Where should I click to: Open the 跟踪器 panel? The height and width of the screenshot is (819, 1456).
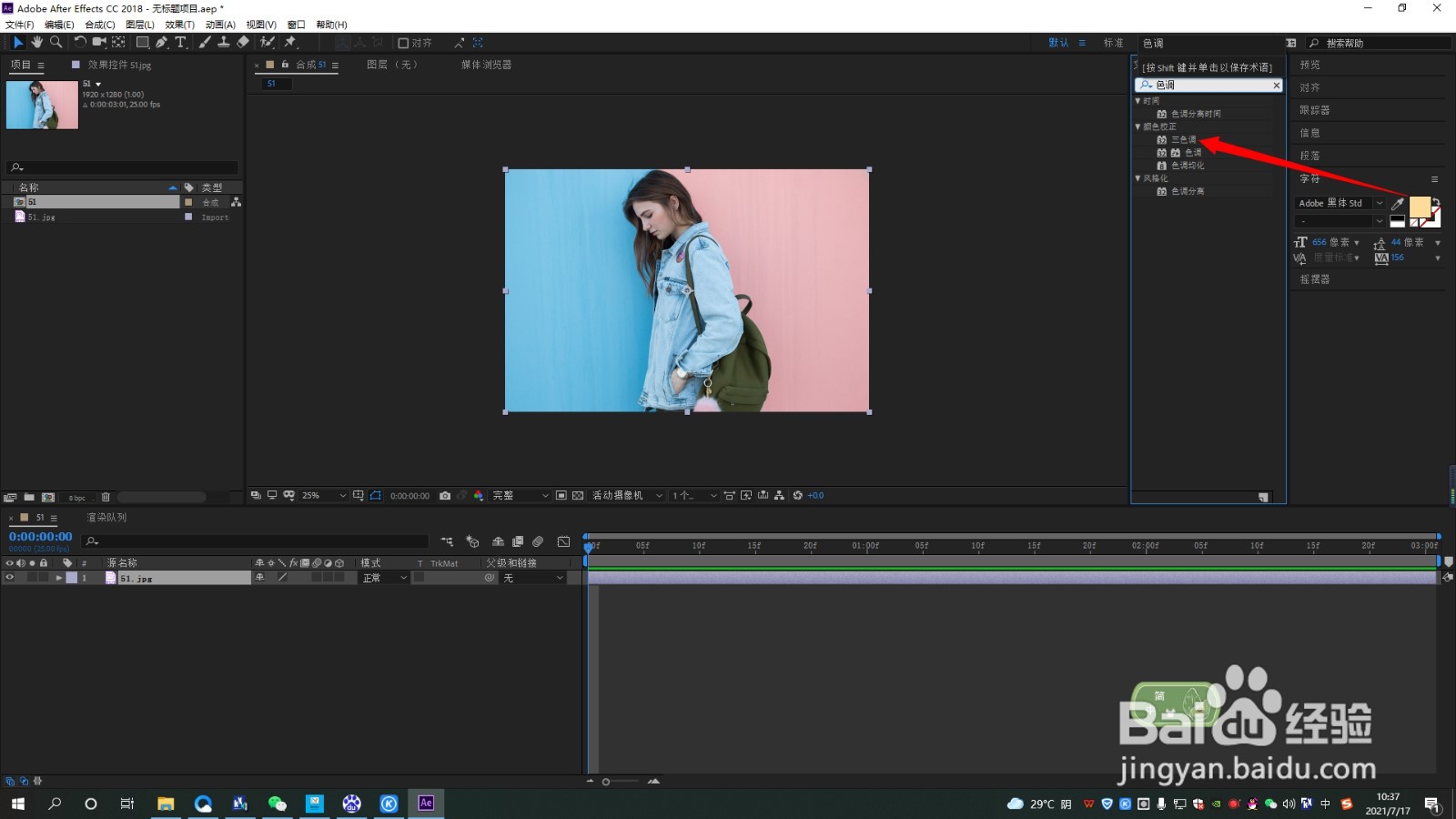(x=1314, y=110)
